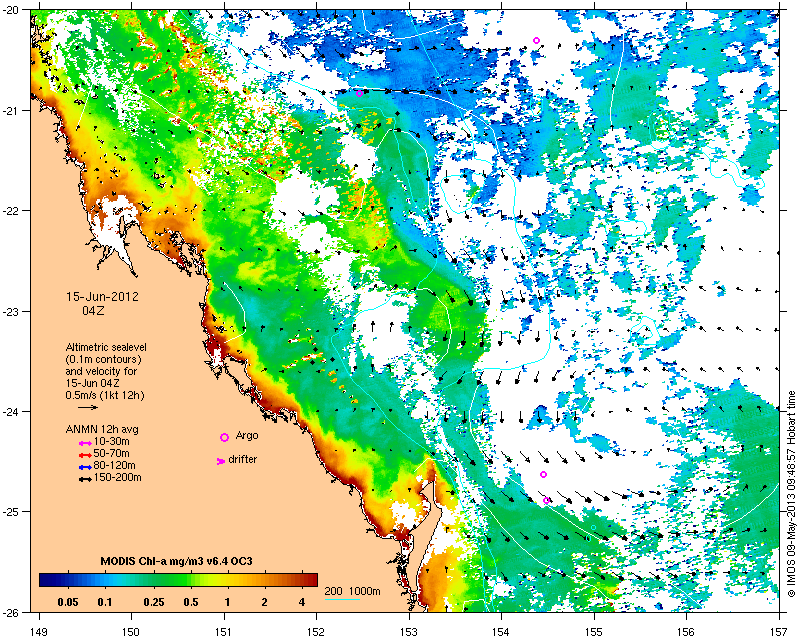Select the black 150-200m arrow symbol
The image size is (800, 640).
[x=85, y=479]
